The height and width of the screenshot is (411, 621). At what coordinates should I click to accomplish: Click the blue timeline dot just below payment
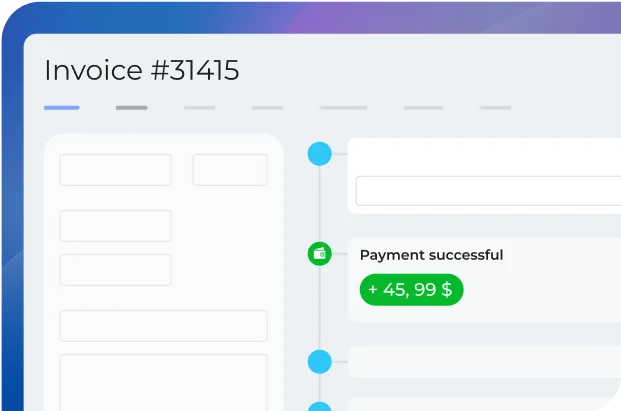coord(319,361)
